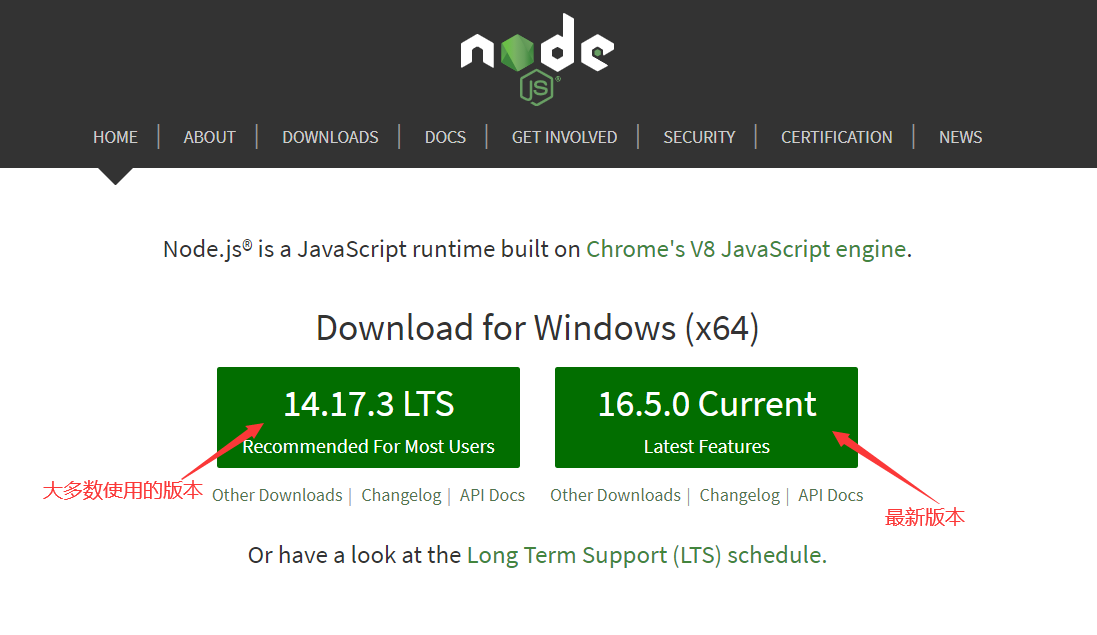Open the HOME nav item
The image size is (1097, 635).
click(x=115, y=137)
